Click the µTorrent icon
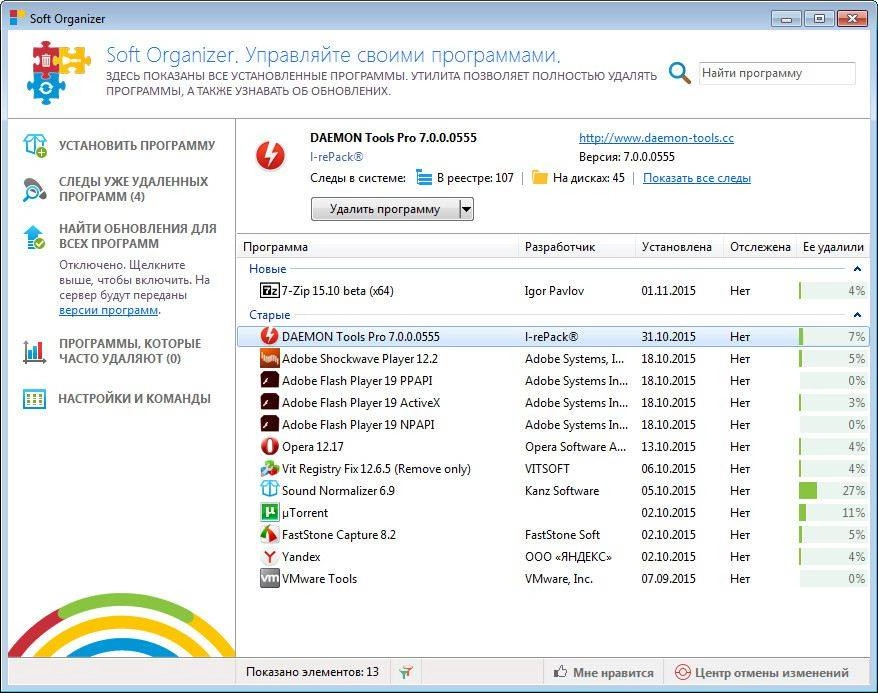The image size is (878, 693). 269,512
